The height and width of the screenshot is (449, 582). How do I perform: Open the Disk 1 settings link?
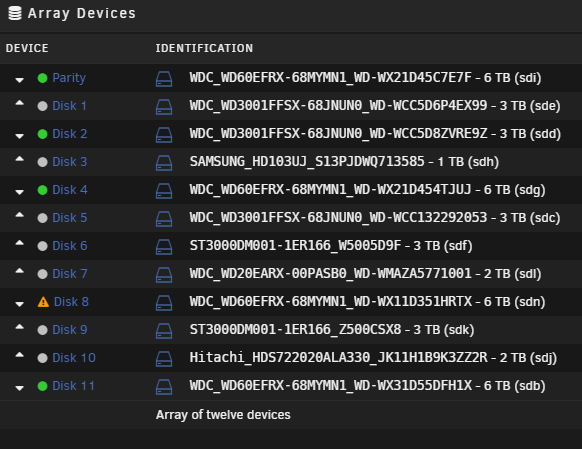pos(69,106)
